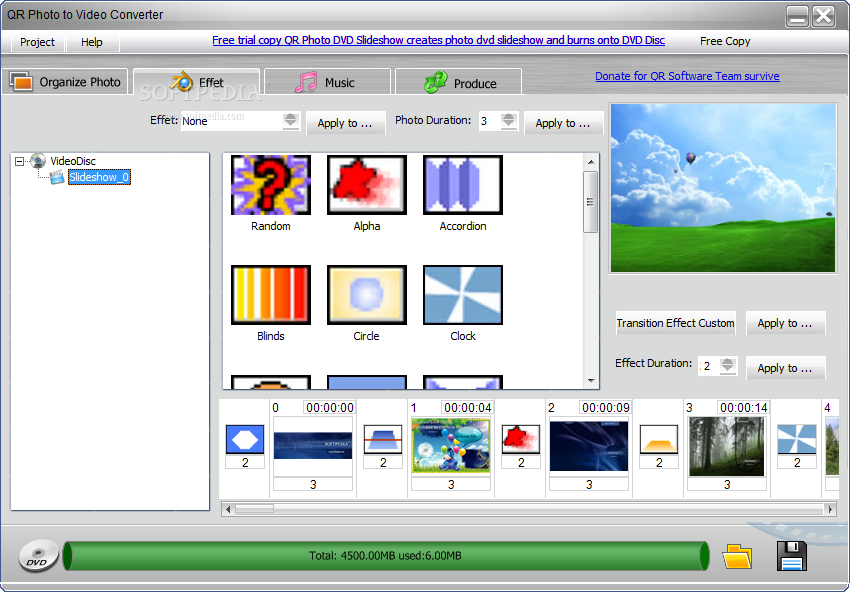850x592 pixels.
Task: Click the timeline horizontal scrollbar thumb
Action: [254, 509]
